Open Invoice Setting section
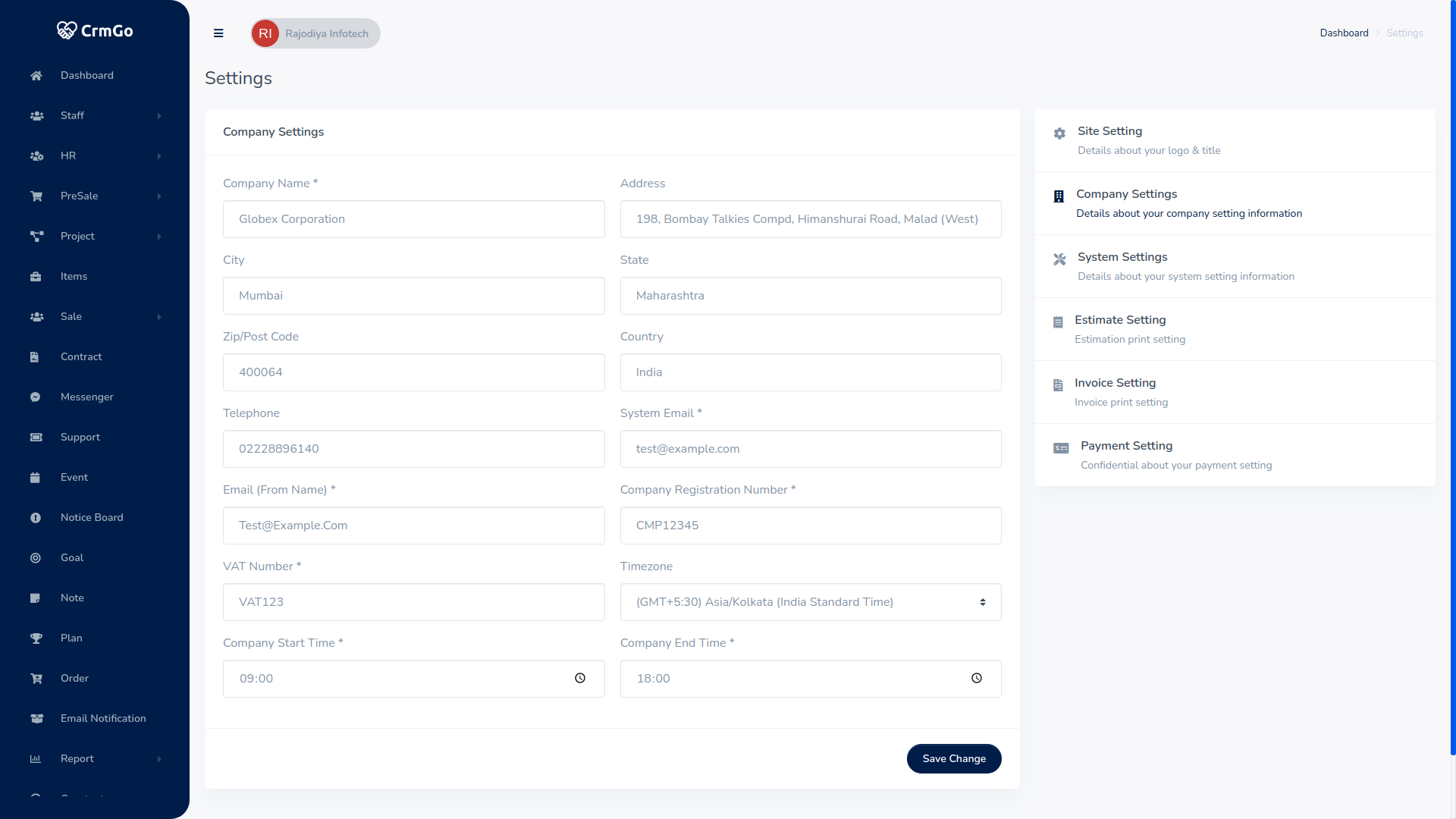Image resolution: width=1456 pixels, height=819 pixels. tap(1115, 383)
